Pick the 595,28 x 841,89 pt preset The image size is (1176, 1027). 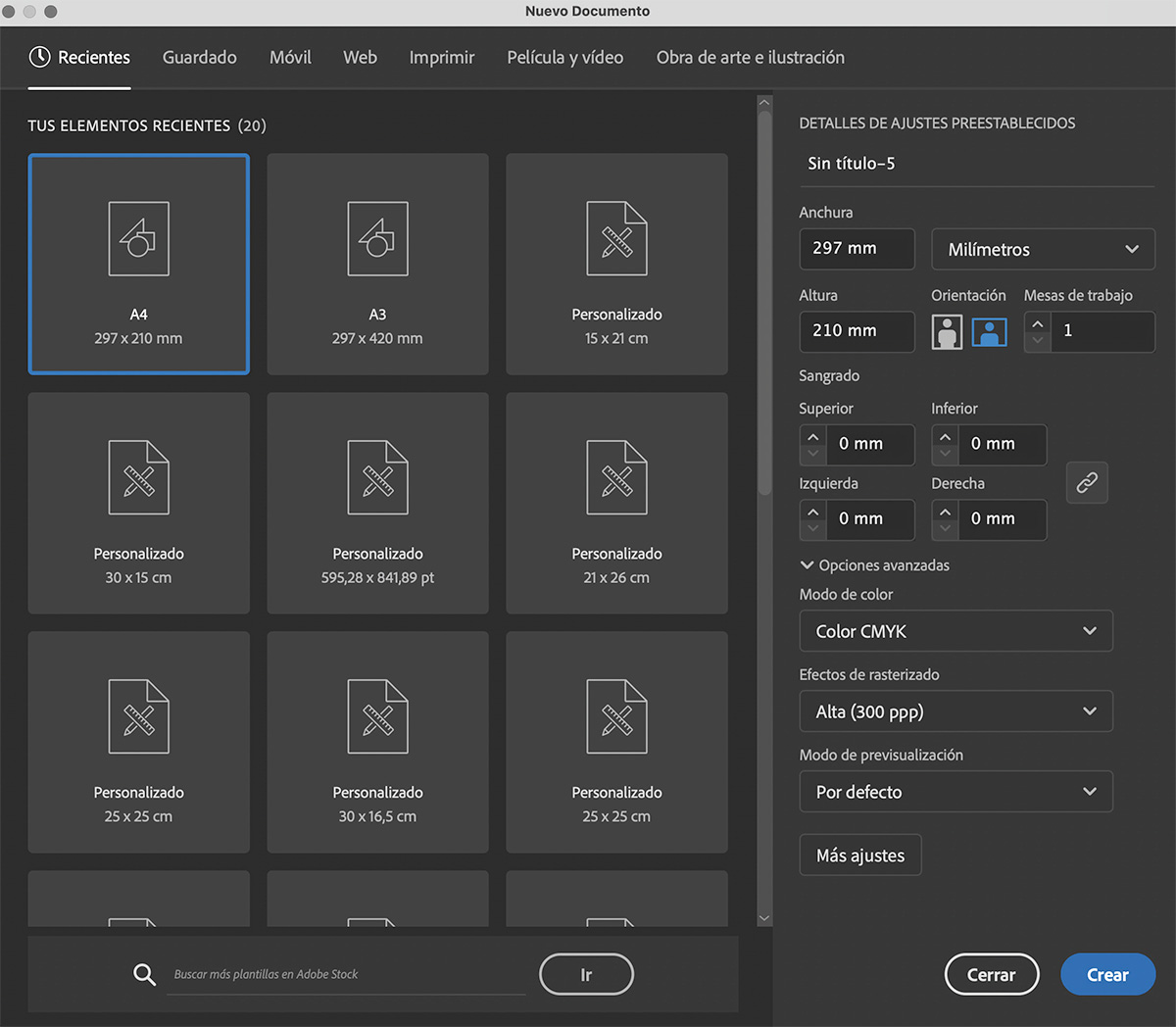377,503
